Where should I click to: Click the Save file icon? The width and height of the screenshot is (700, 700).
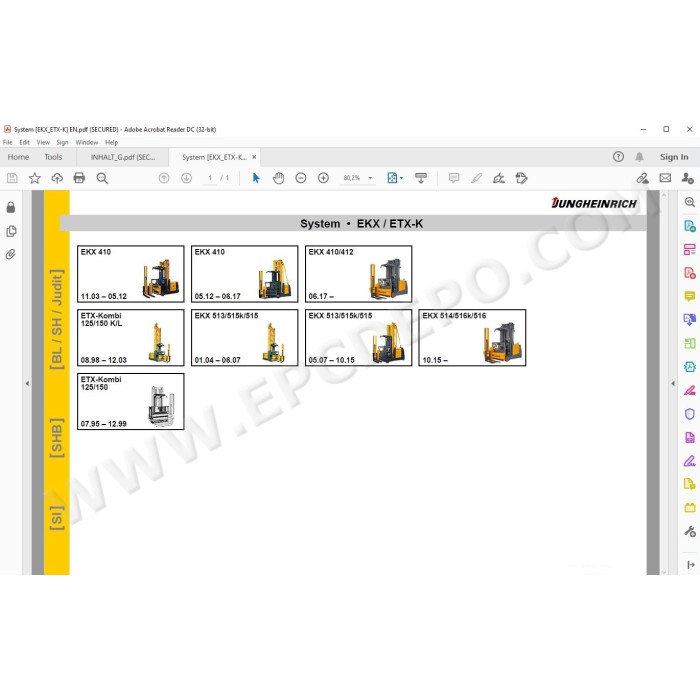(x=12, y=178)
